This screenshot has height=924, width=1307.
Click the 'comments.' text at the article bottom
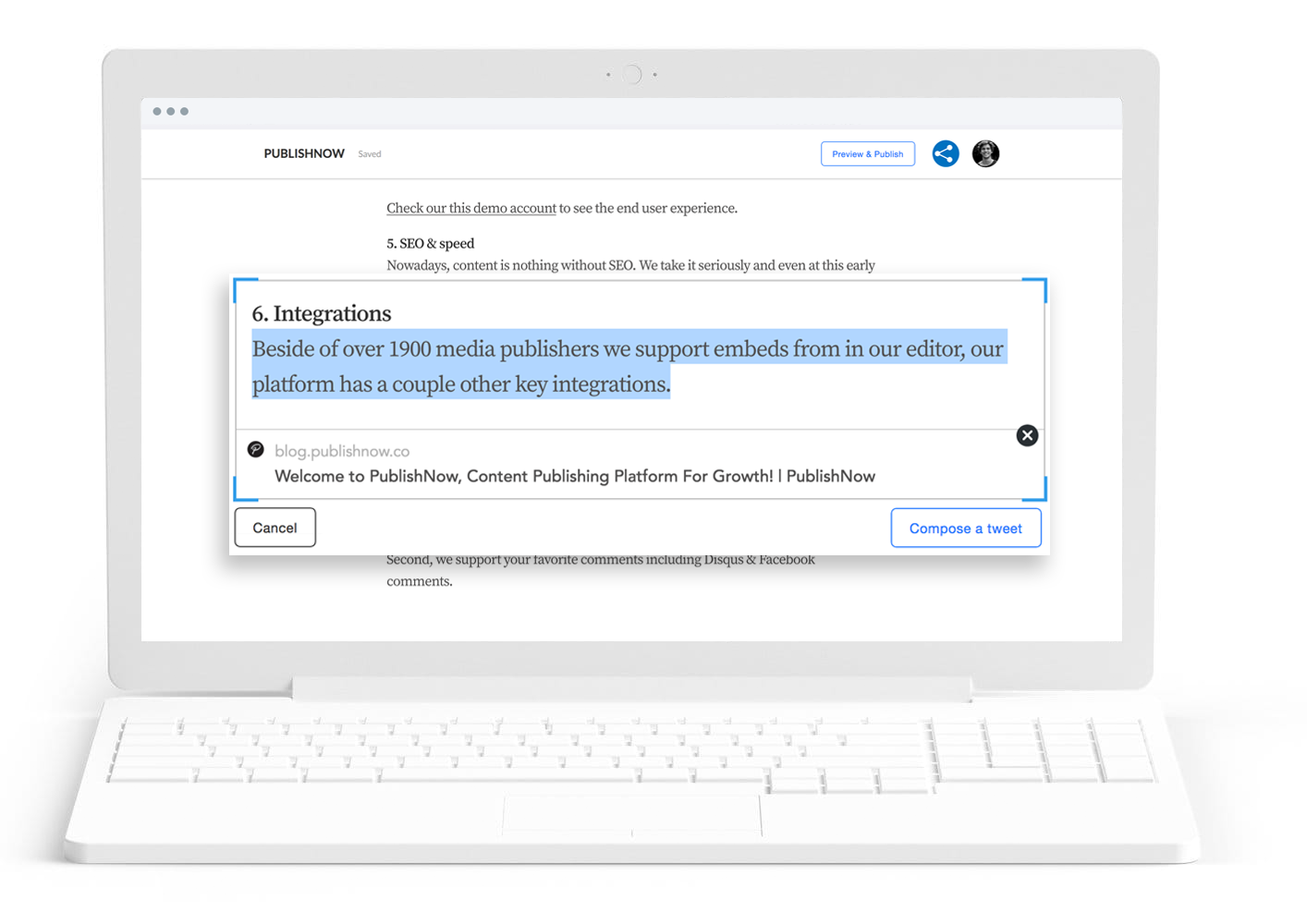pyautogui.click(x=420, y=581)
